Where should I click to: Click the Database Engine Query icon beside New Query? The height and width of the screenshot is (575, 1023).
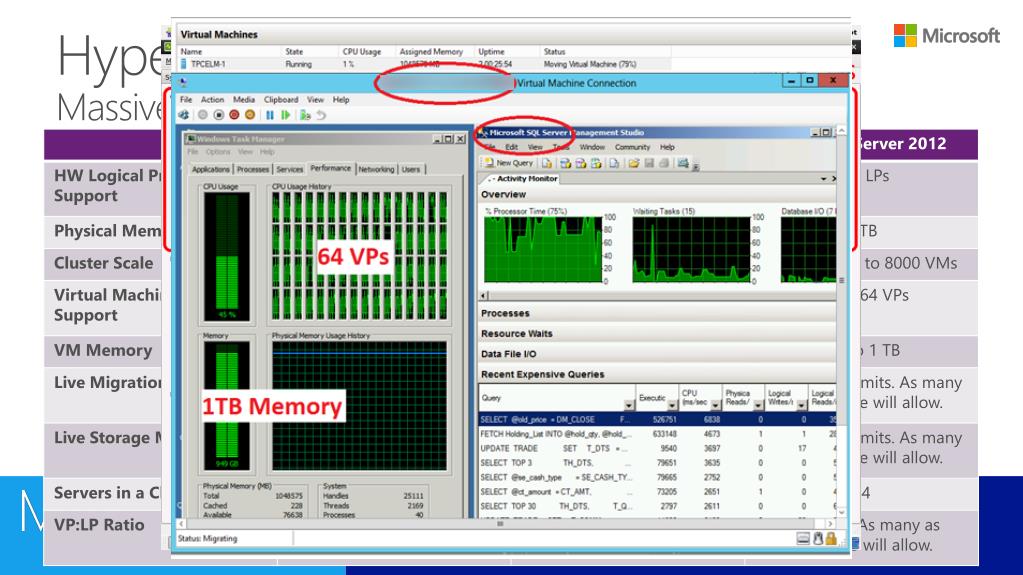(547, 163)
